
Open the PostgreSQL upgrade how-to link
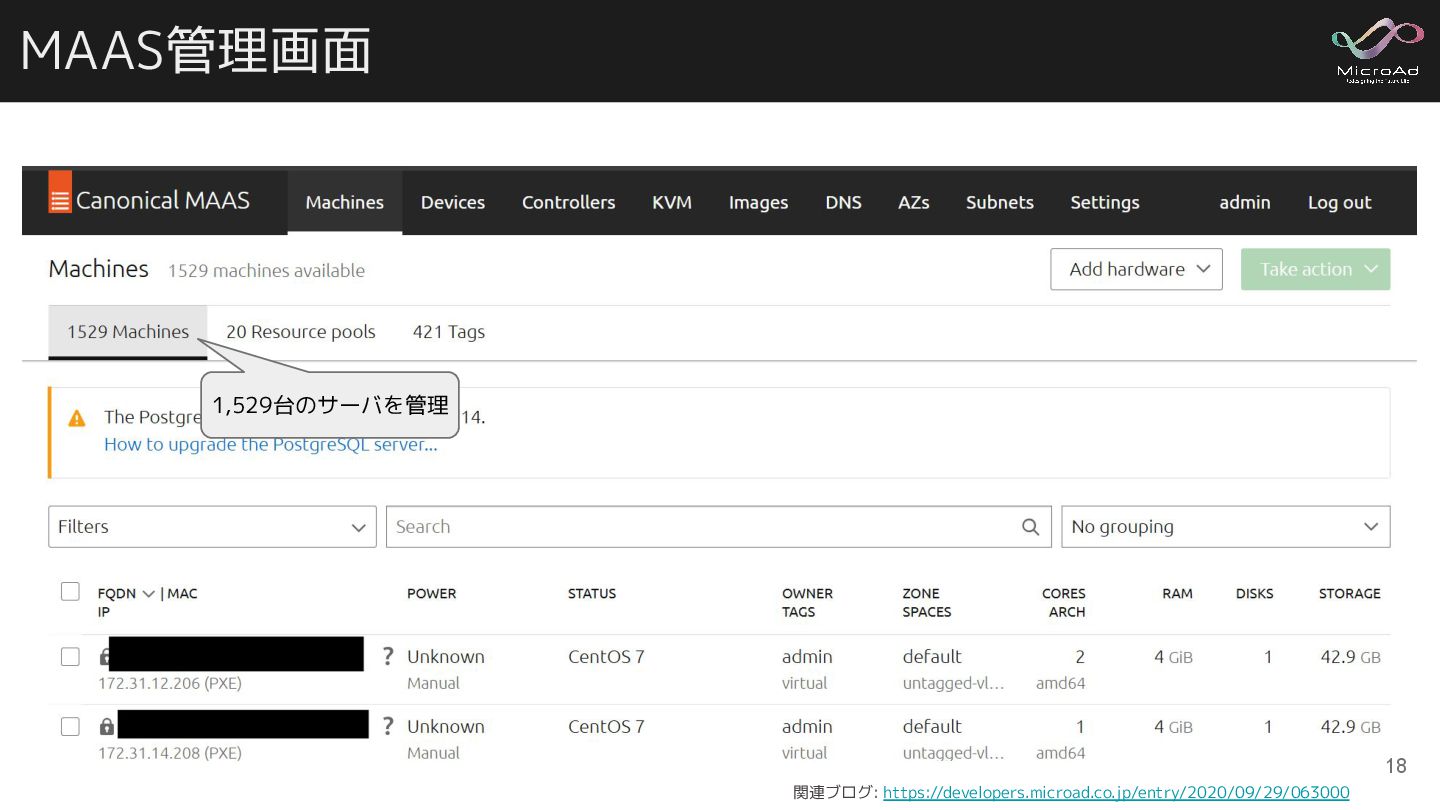tap(271, 444)
